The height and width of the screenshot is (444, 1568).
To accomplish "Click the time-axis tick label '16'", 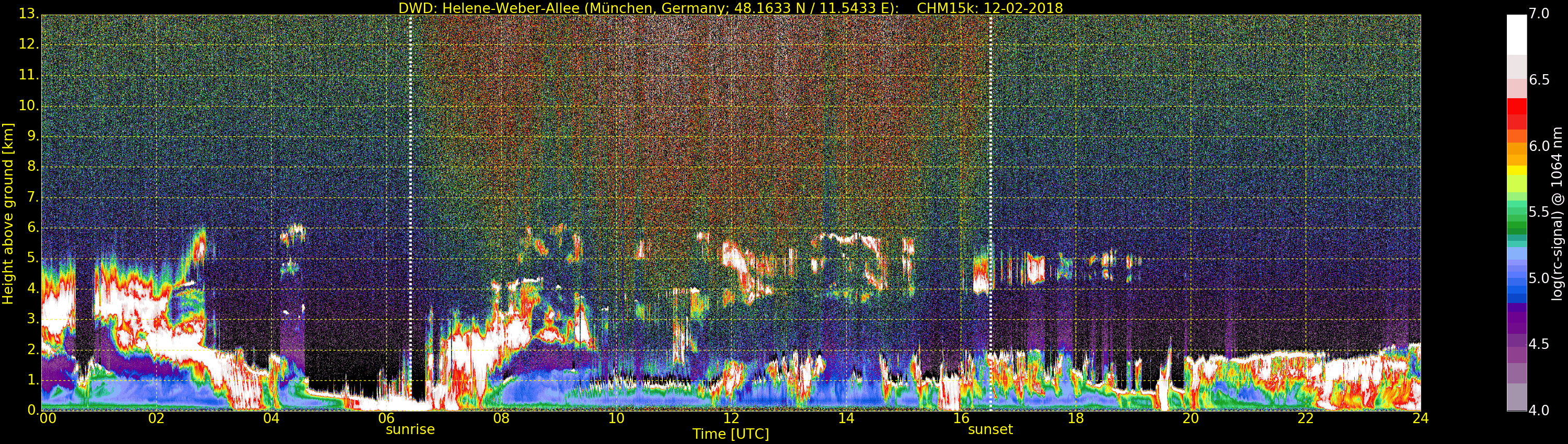I will pyautogui.click(x=961, y=418).
